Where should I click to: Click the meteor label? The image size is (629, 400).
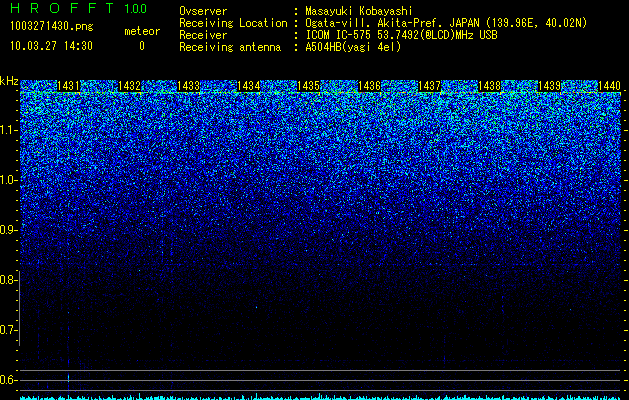point(142,31)
